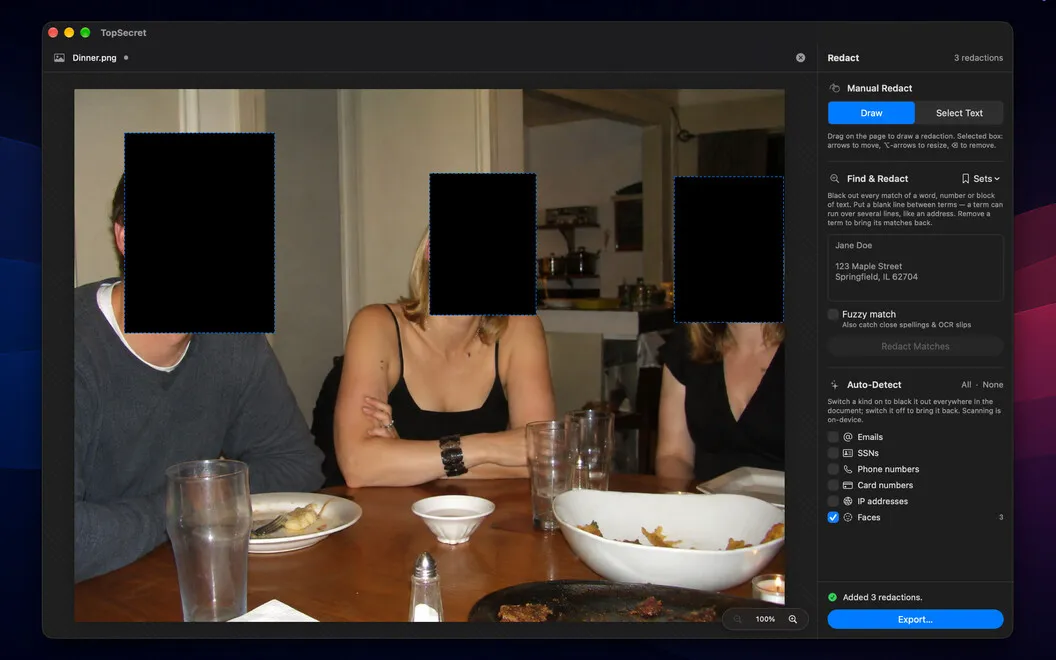This screenshot has height=660, width=1056.
Task: Enable Card numbers auto-detection checkbox
Action: [833, 486]
